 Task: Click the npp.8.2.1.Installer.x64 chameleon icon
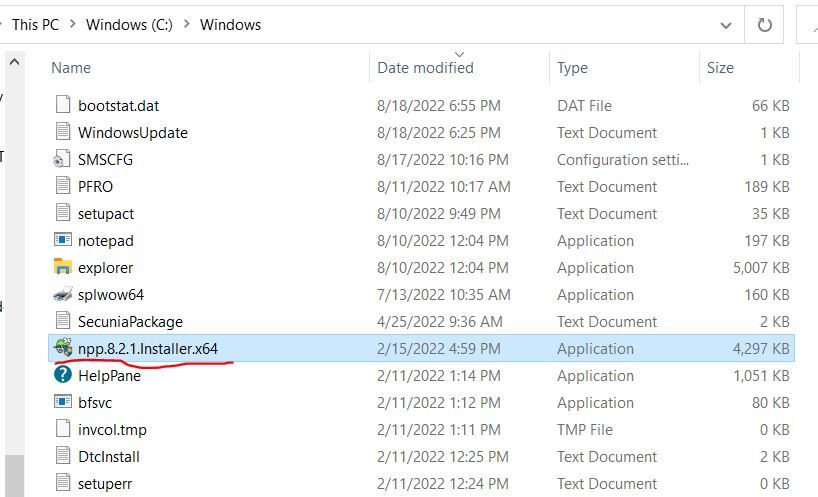pyautogui.click(x=63, y=348)
